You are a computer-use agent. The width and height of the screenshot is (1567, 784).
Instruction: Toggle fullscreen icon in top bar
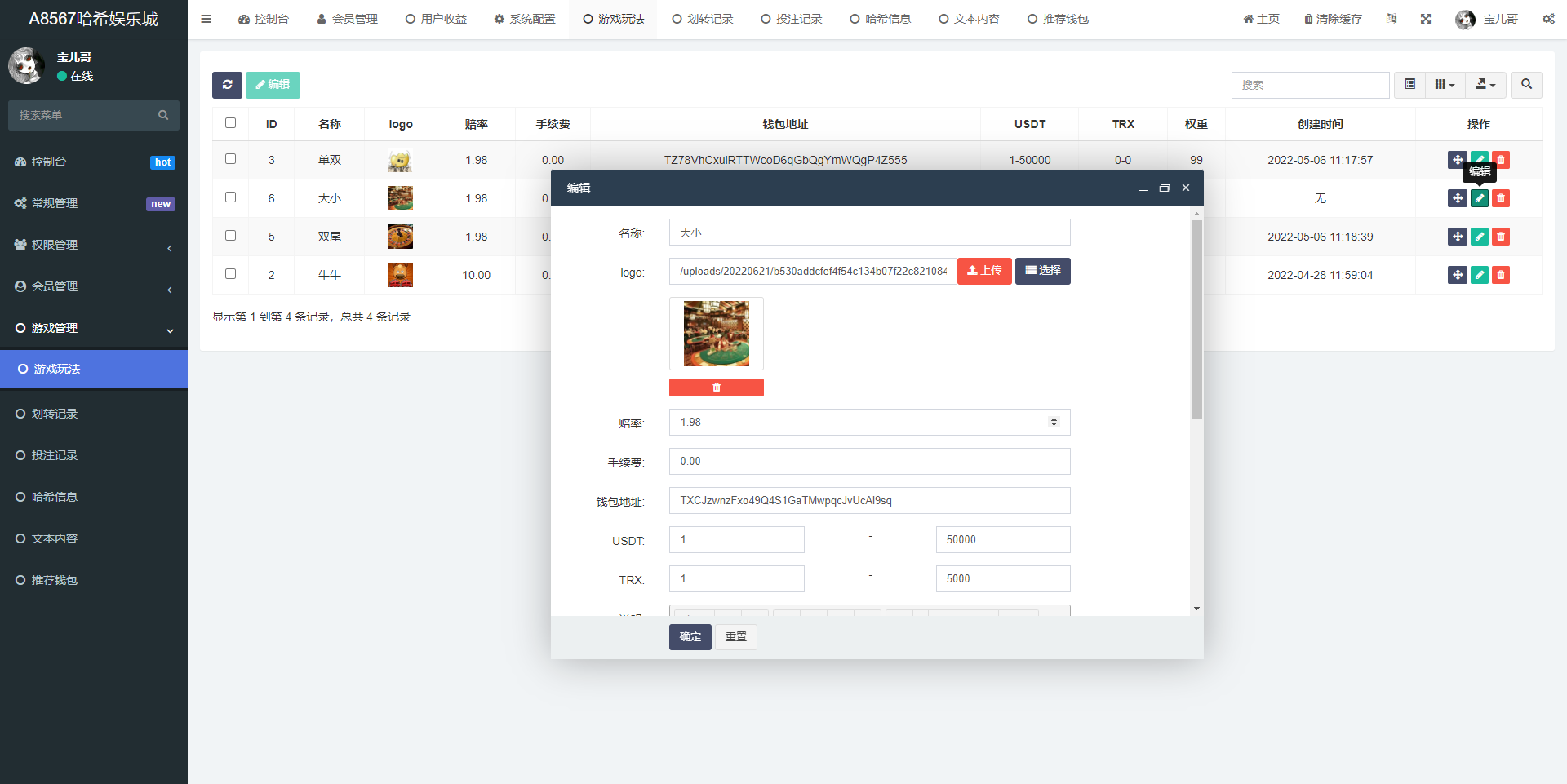[x=1426, y=19]
